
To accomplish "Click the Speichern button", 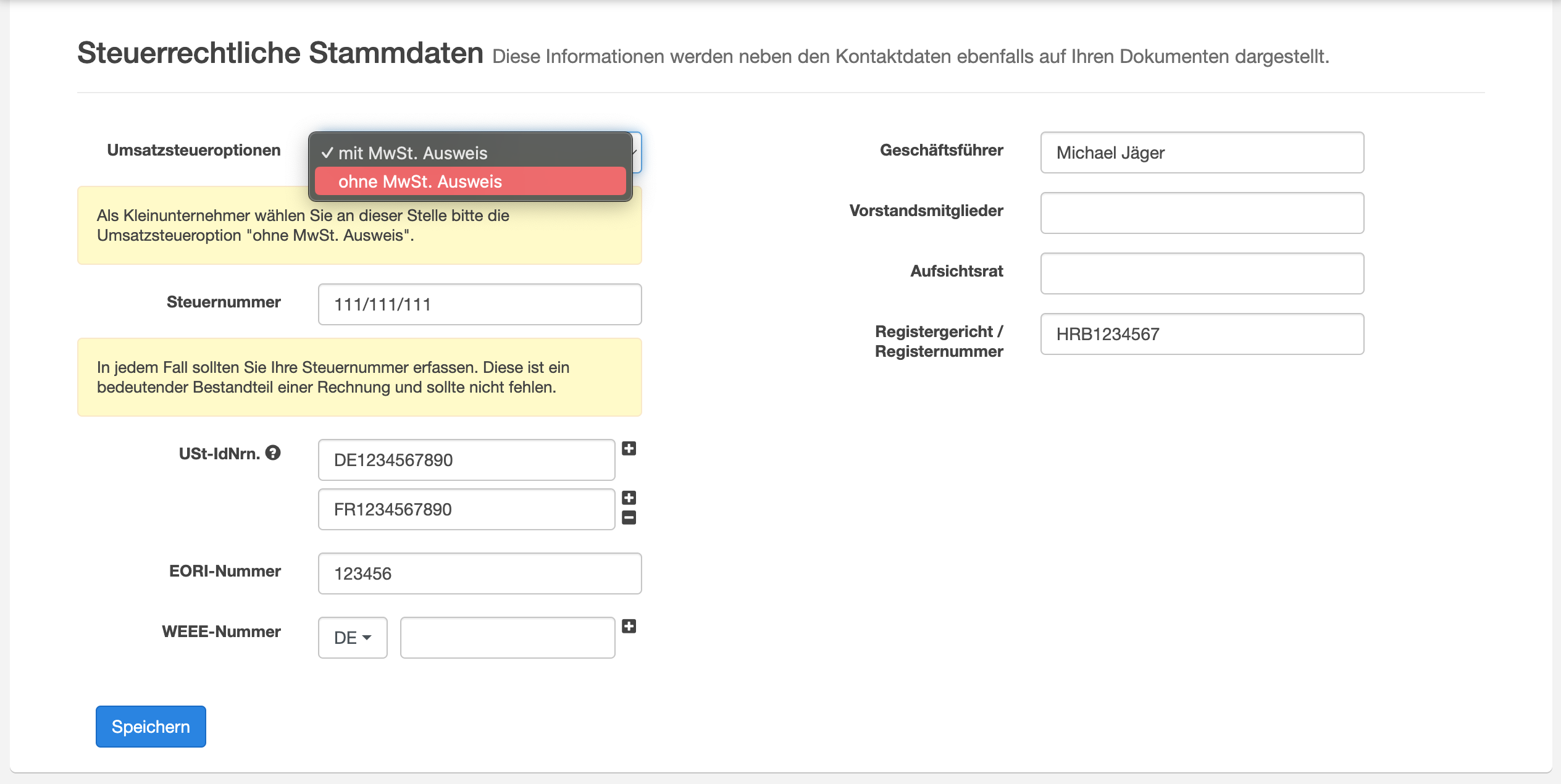I will point(151,727).
